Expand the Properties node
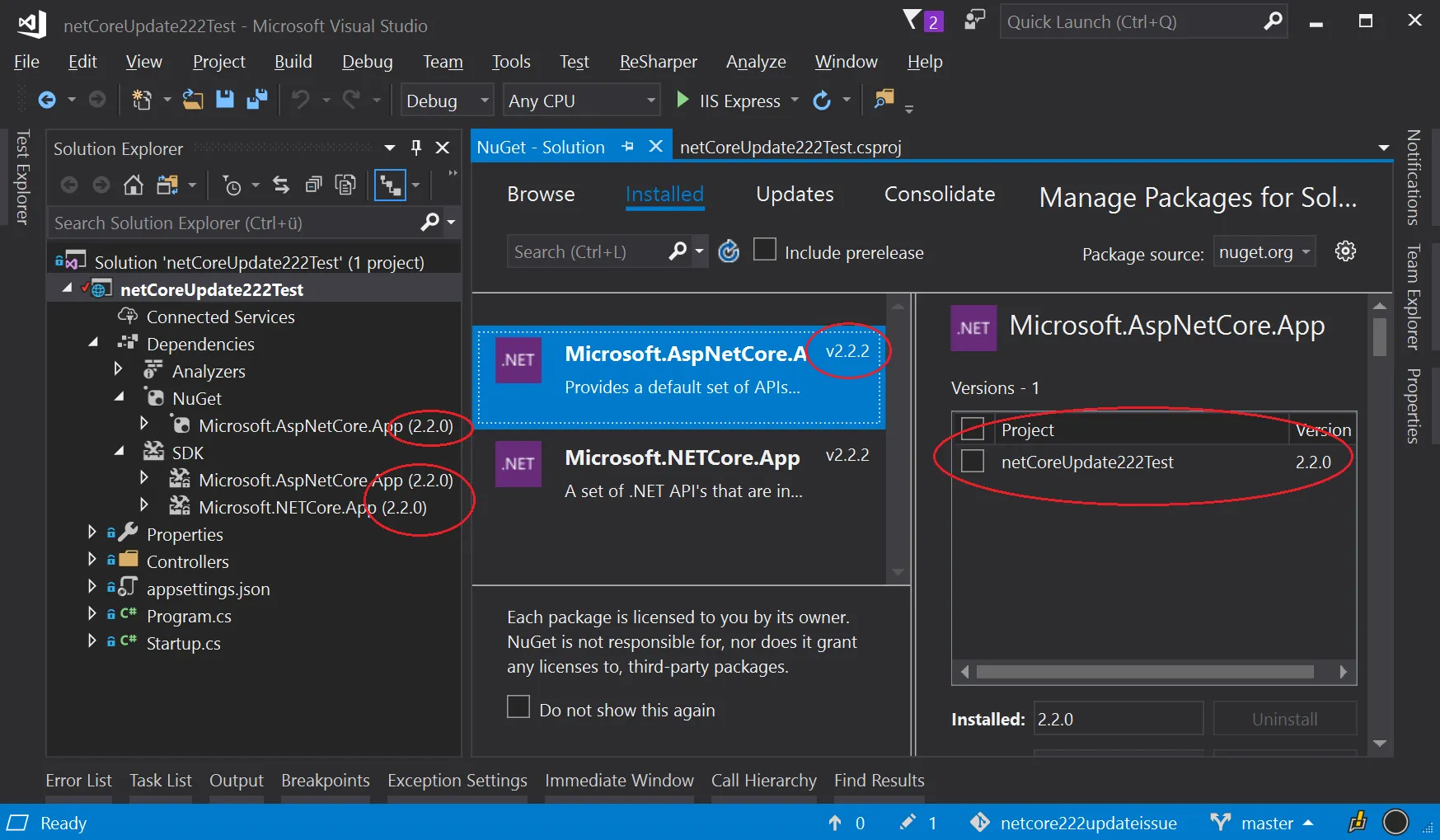The width and height of the screenshot is (1440, 840). [91, 533]
